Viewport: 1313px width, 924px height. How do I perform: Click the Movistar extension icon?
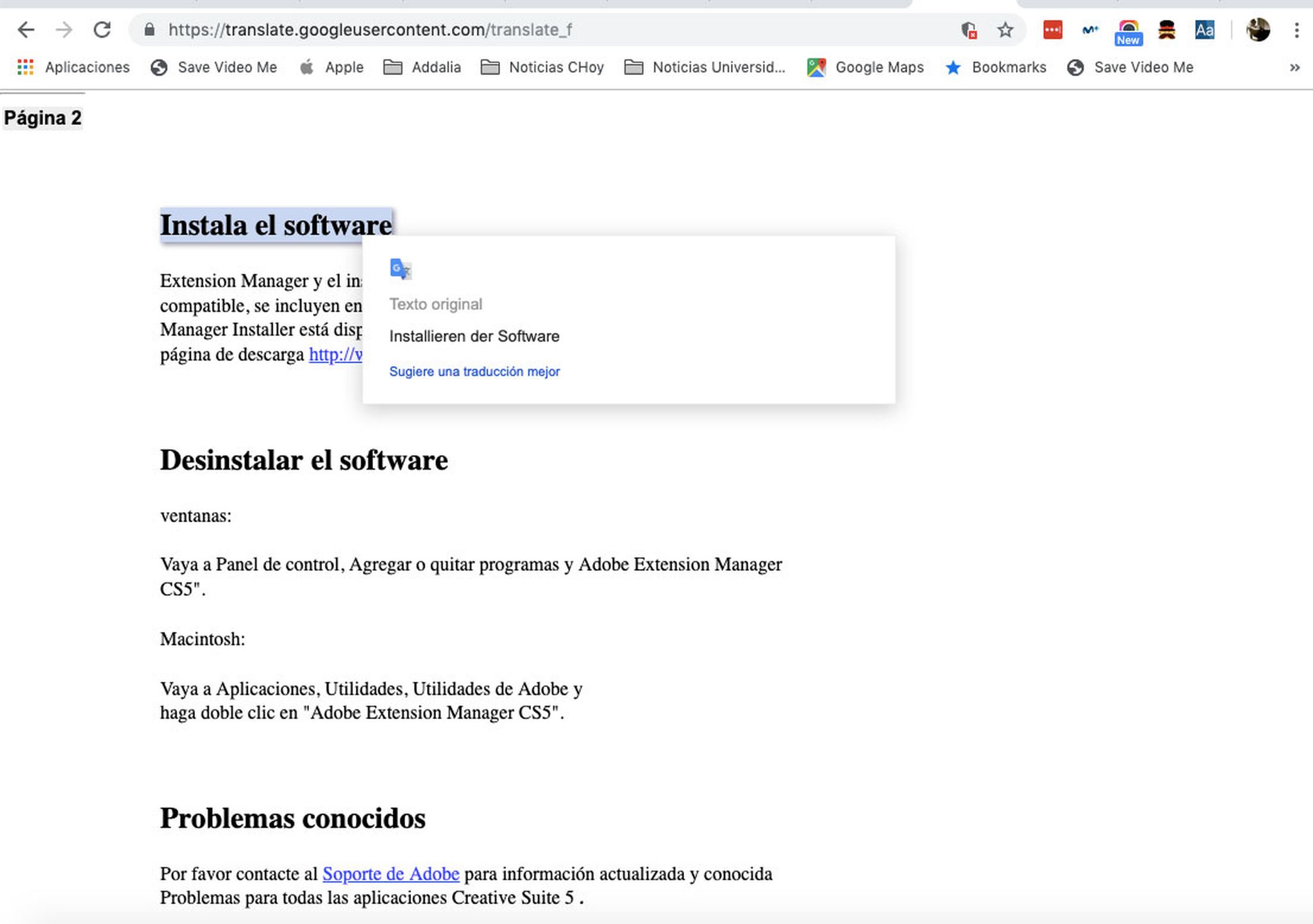(1090, 30)
